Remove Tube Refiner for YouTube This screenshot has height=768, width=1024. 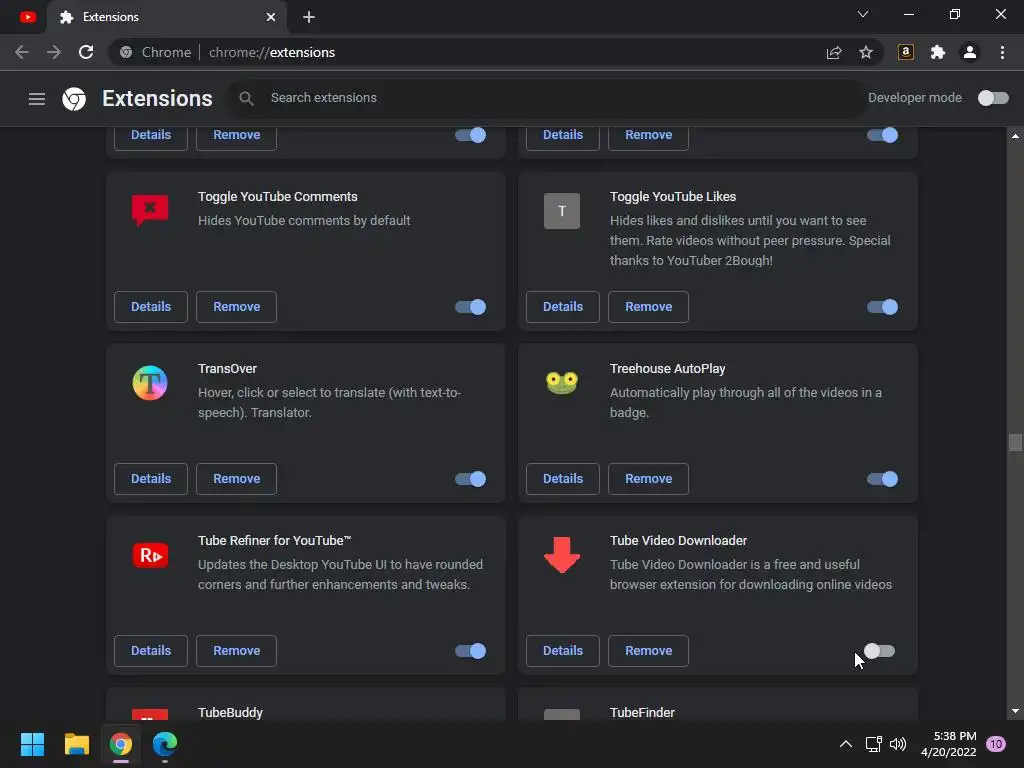(x=236, y=651)
